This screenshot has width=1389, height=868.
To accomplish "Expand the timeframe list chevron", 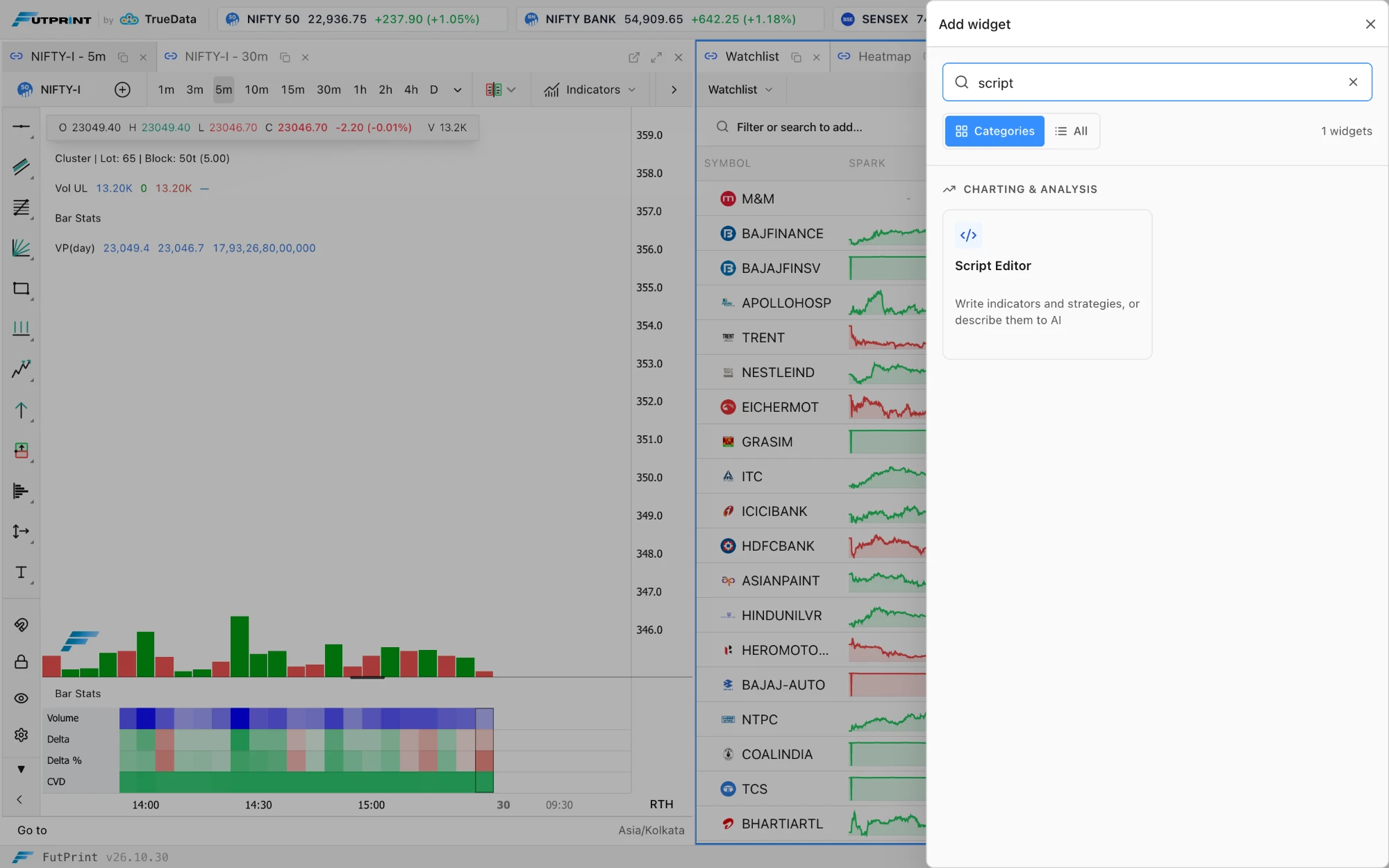I will pos(458,90).
